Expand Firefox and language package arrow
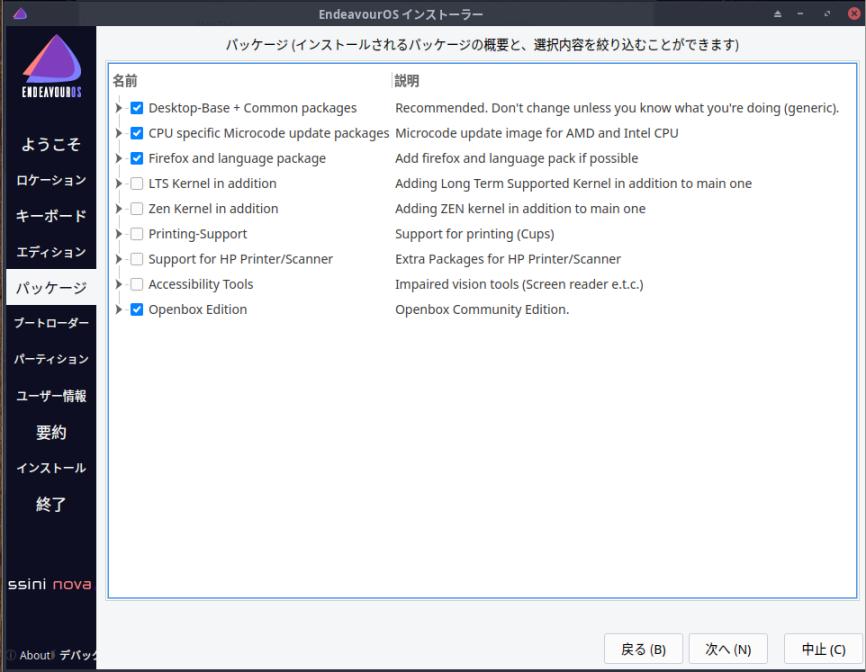The height and width of the screenshot is (672, 866). point(118,158)
